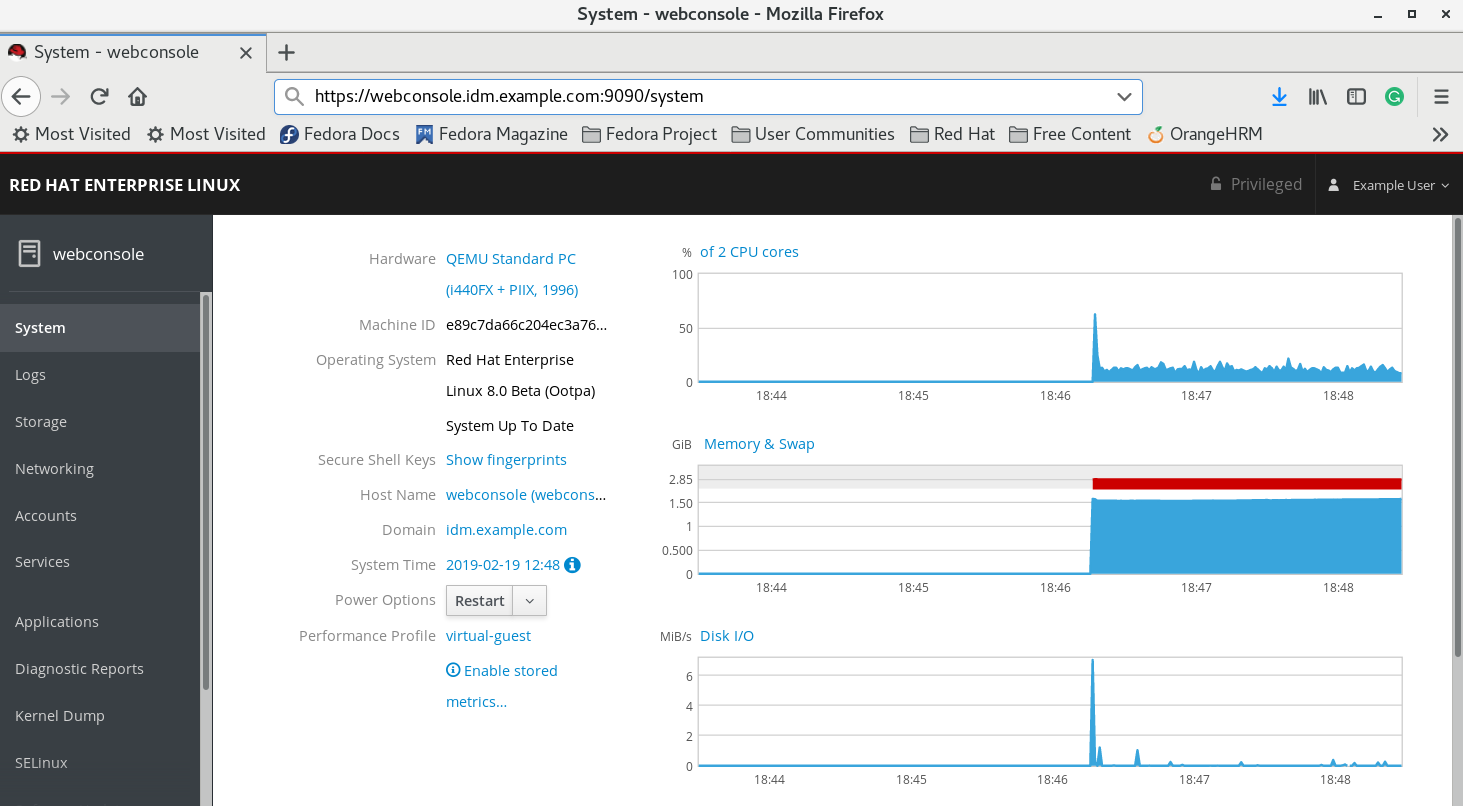1463x806 pixels.
Task: Open the Disk I/O graph link
Action: [x=727, y=636]
